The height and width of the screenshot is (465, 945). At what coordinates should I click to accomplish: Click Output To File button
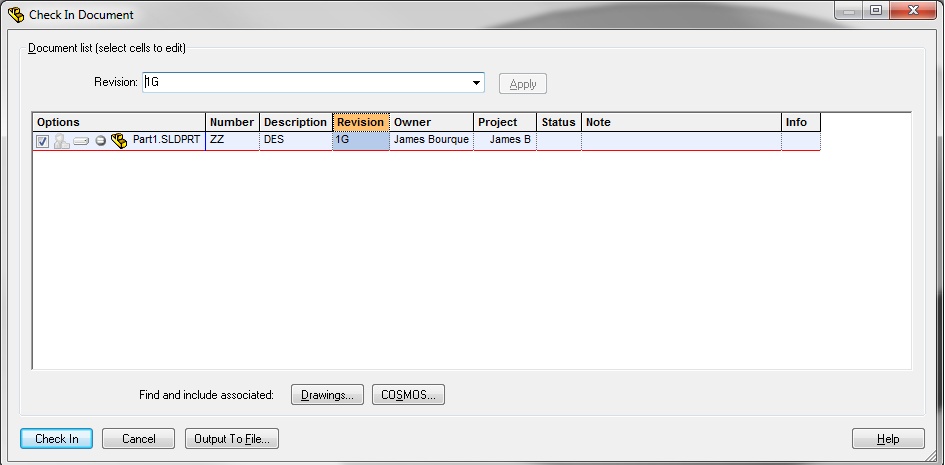pos(232,438)
